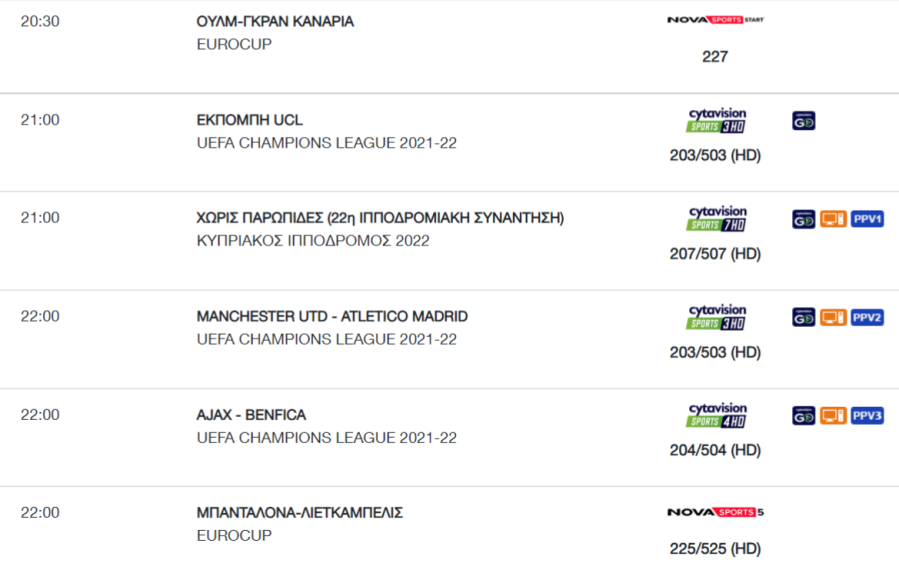
Task: Select the ΕΚΠΟΜΠΗ UCL program title
Action: click(x=249, y=120)
